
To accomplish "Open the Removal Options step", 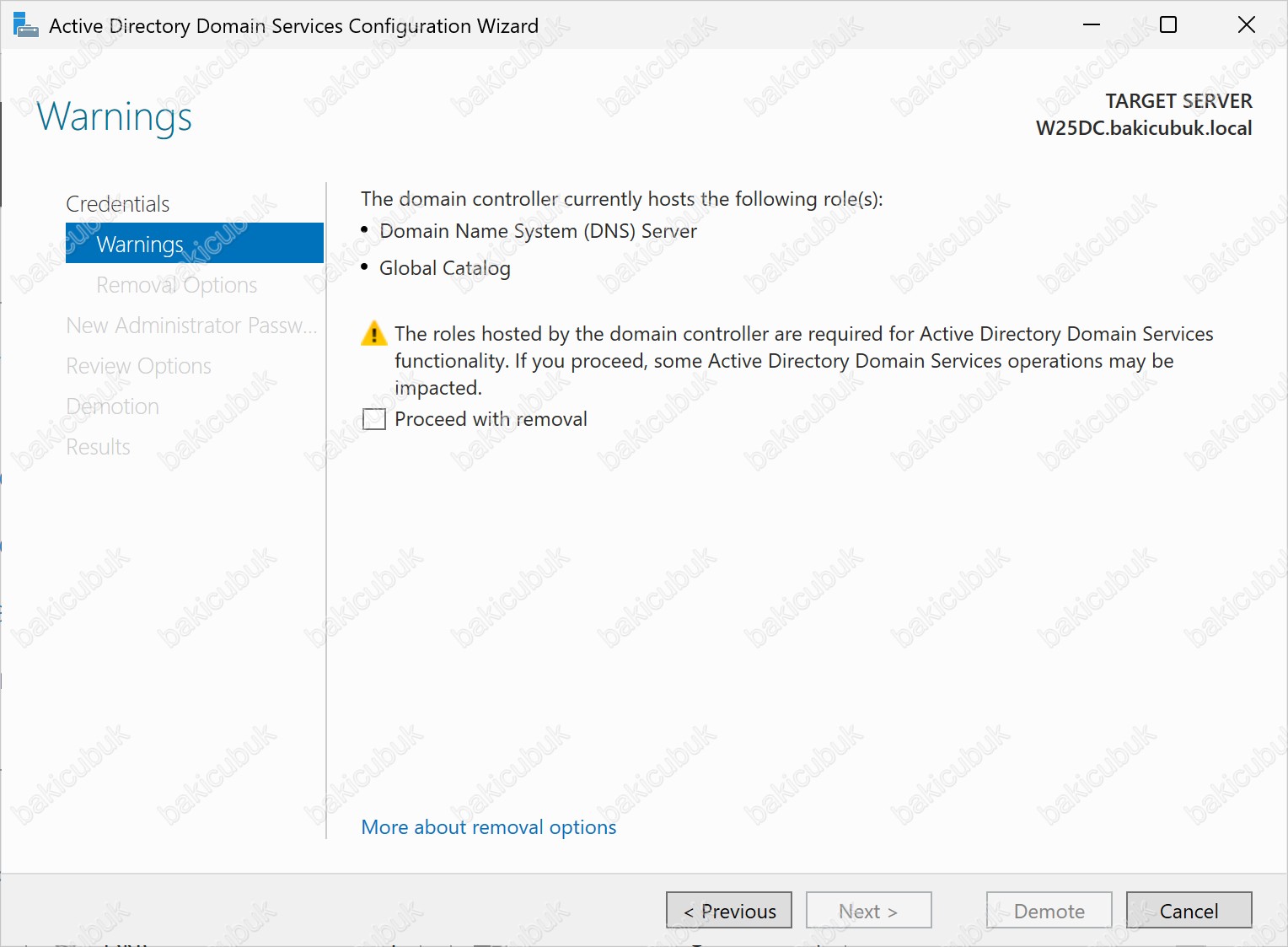I will click(177, 285).
